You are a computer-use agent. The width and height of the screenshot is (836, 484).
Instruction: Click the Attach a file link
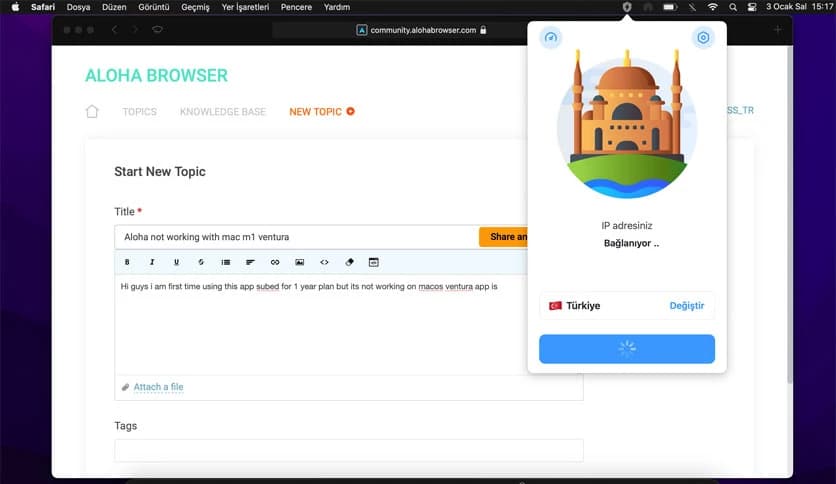tap(158, 387)
